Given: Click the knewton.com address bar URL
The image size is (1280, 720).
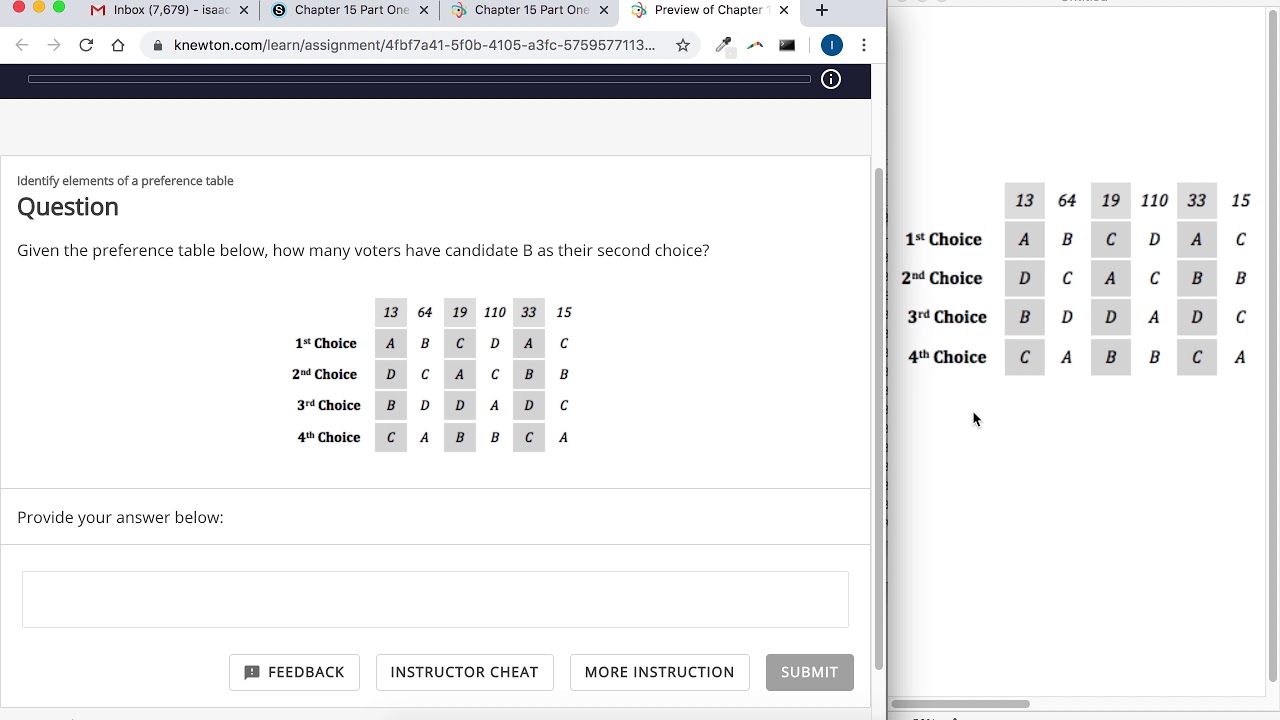Looking at the screenshot, I should 414,45.
